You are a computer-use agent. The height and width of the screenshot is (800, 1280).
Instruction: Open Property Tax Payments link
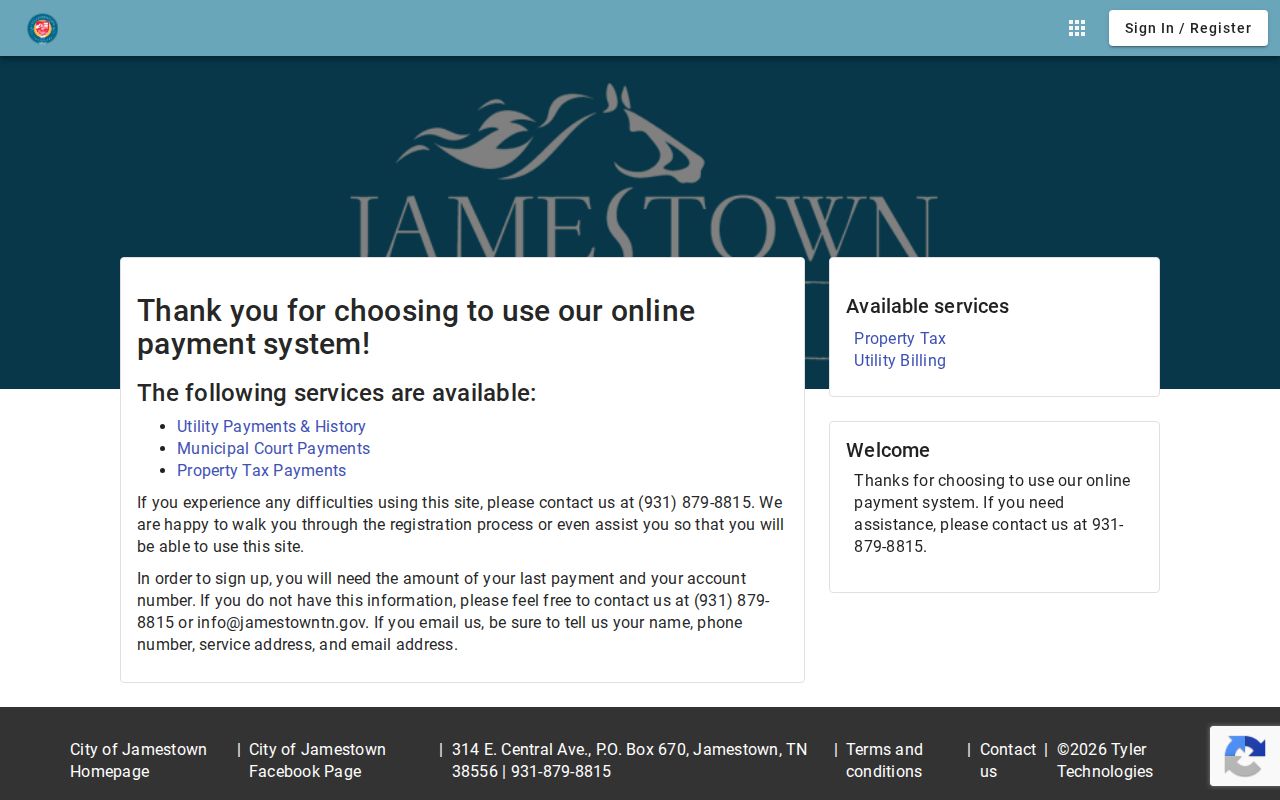(x=261, y=470)
